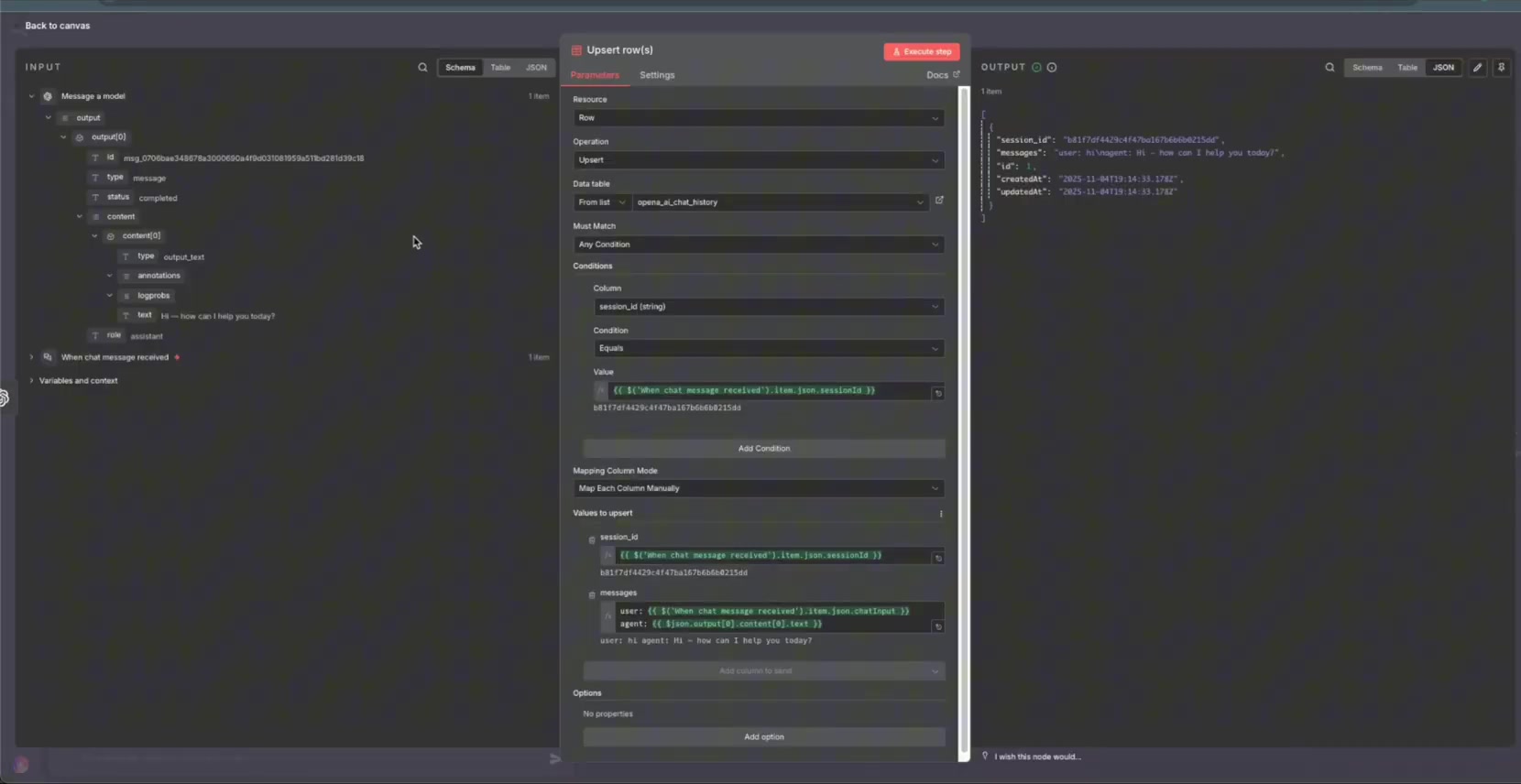The image size is (1521, 784).
Task: Click the Add option button
Action: pyautogui.click(x=764, y=737)
